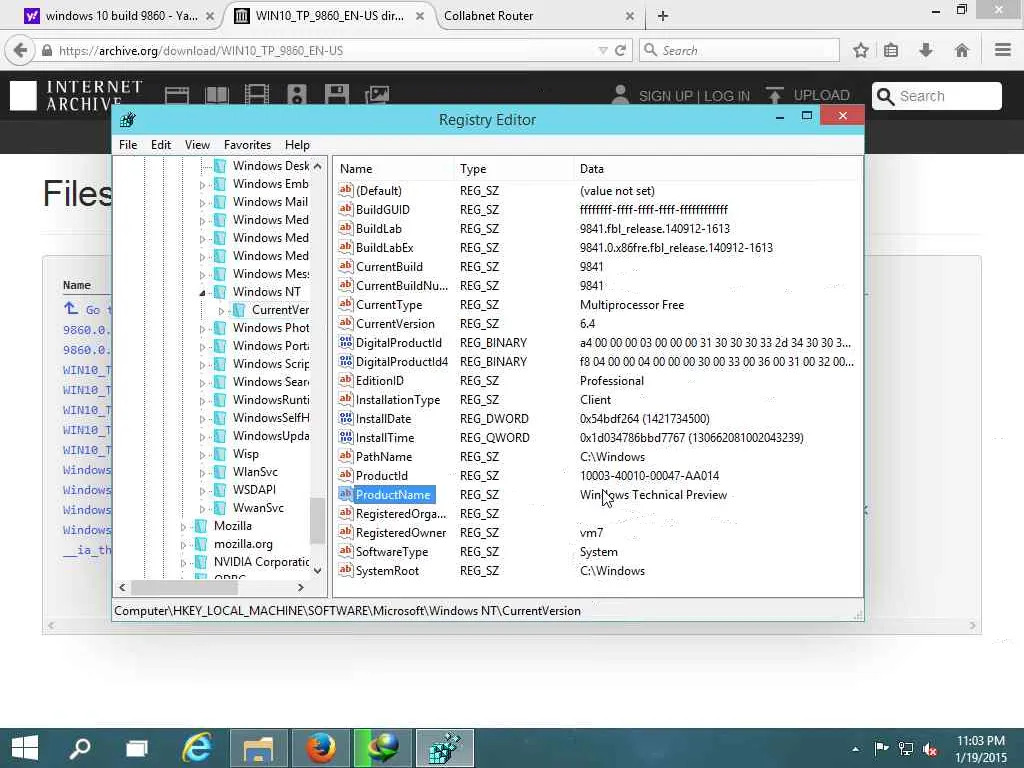The height and width of the screenshot is (768, 1024).
Task: Select the EditionID registry value
Action: 379,381
